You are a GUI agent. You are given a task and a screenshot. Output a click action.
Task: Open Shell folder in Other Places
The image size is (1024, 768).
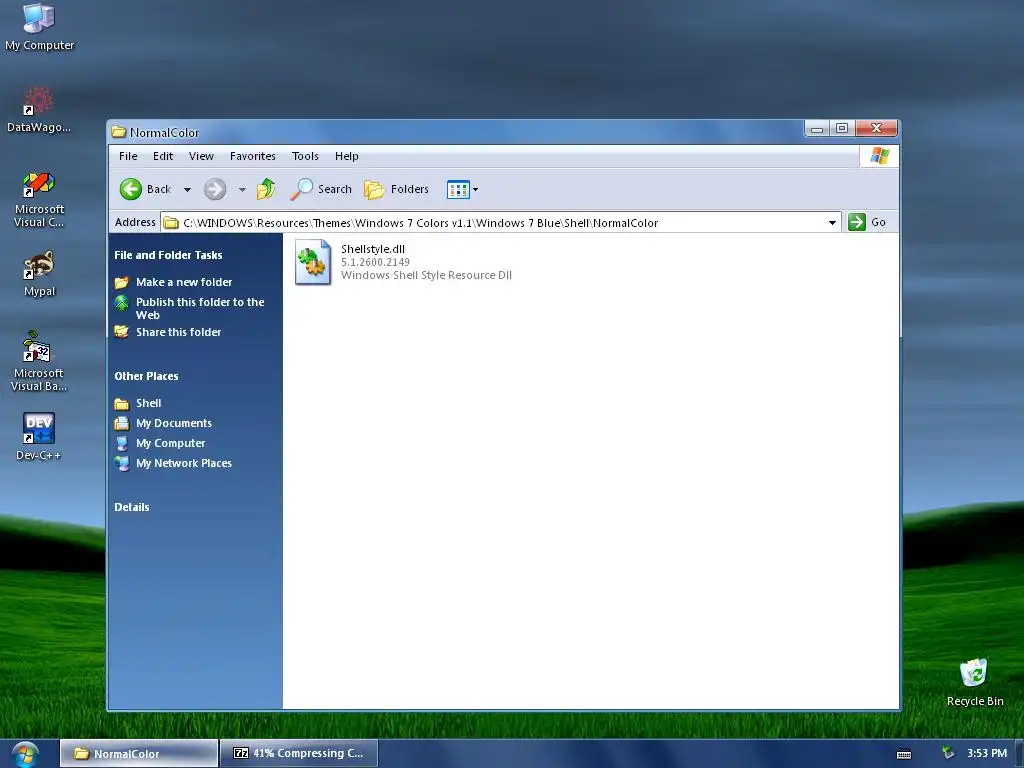tap(148, 404)
